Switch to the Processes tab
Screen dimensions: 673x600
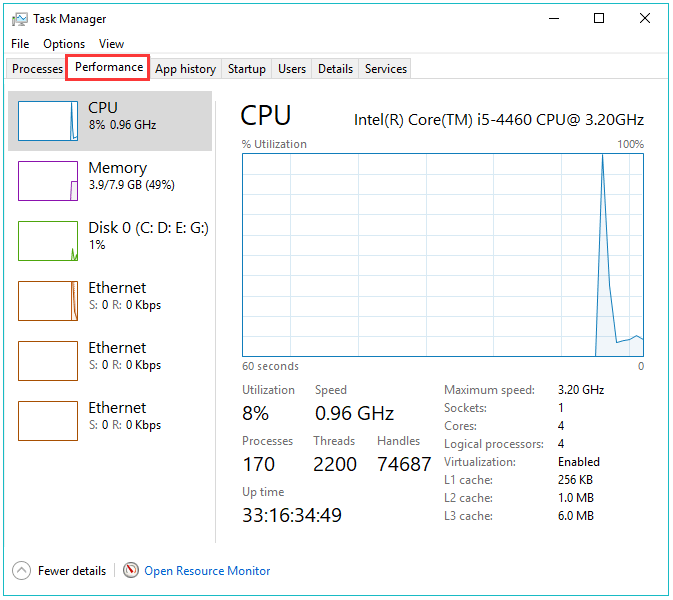(37, 69)
